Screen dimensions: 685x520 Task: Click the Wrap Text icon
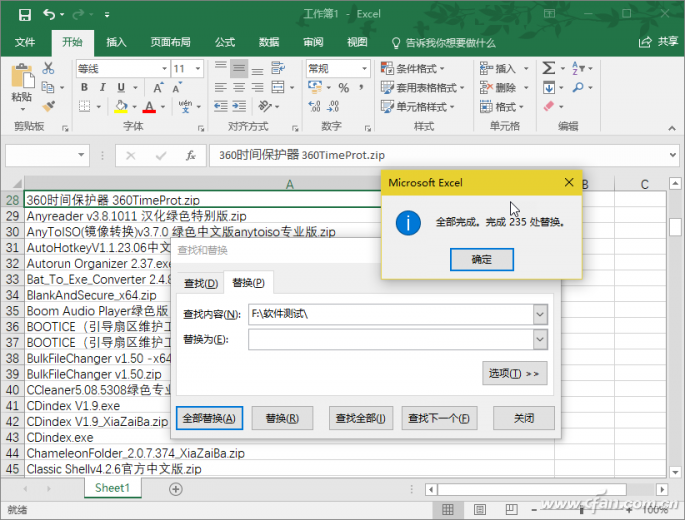tap(278, 68)
